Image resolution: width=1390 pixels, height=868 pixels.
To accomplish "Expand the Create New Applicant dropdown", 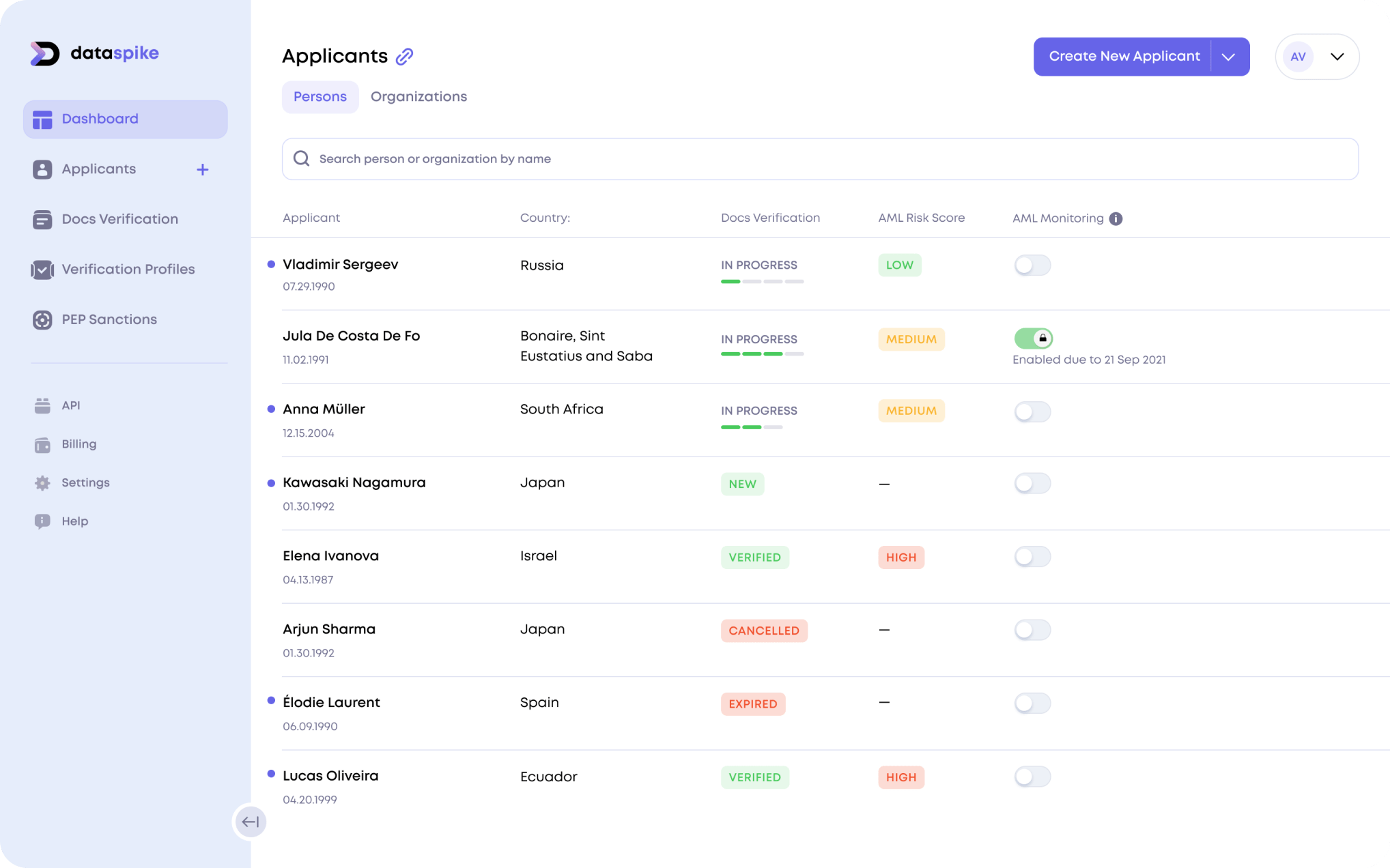I will coord(1229,57).
